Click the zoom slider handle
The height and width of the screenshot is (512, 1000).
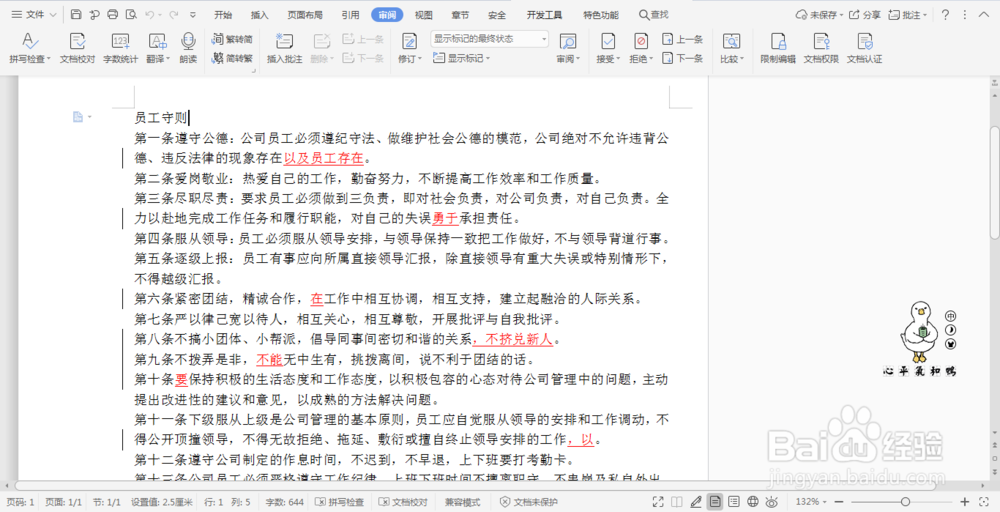pos(905,502)
